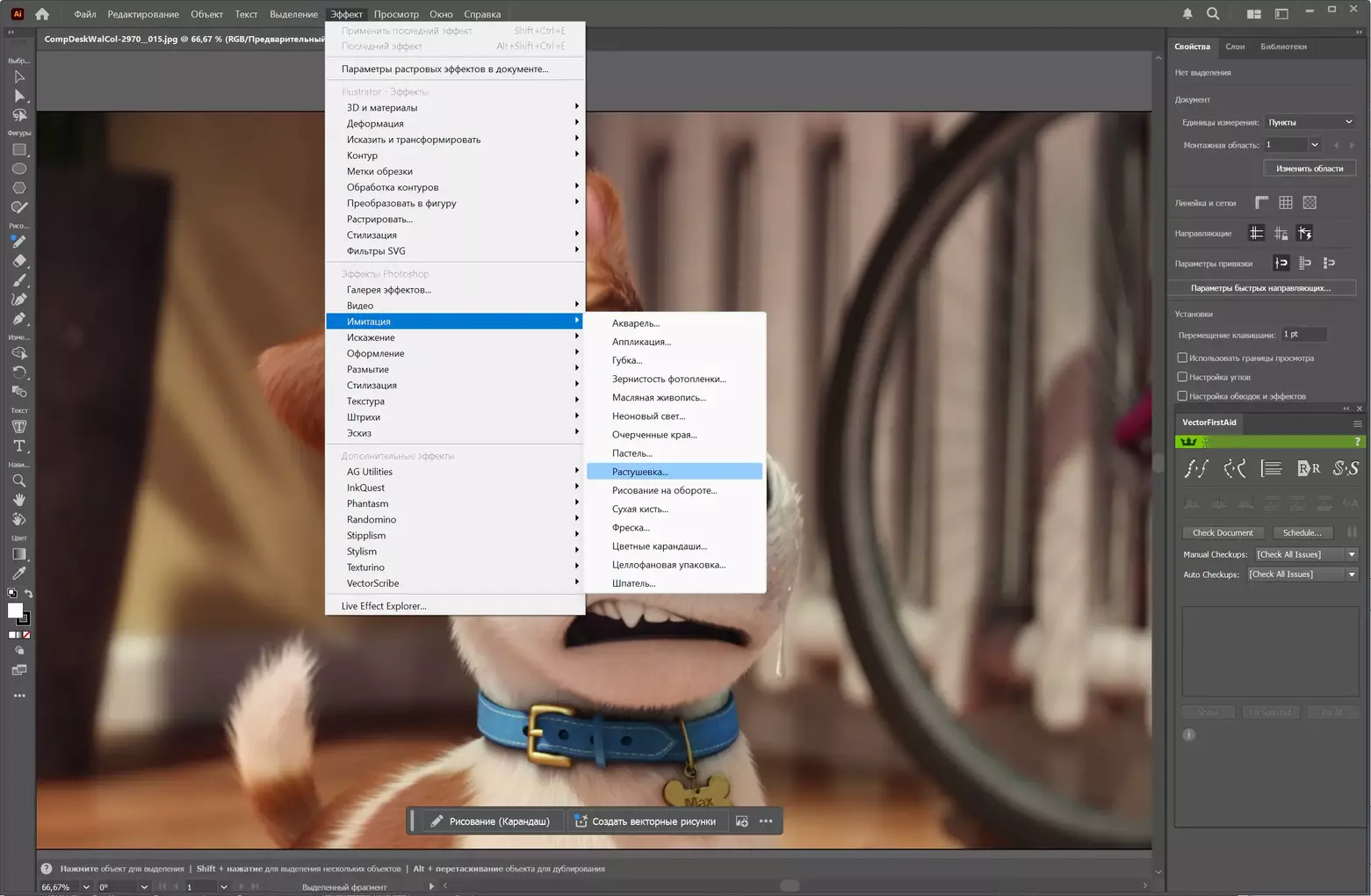Open the 'Файл' menu

tap(85, 14)
